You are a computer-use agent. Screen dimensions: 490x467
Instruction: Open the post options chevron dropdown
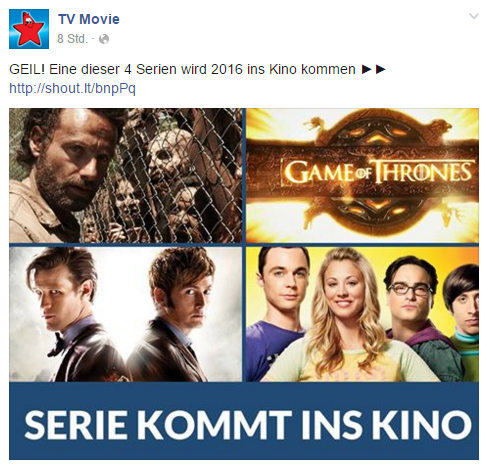tap(474, 16)
